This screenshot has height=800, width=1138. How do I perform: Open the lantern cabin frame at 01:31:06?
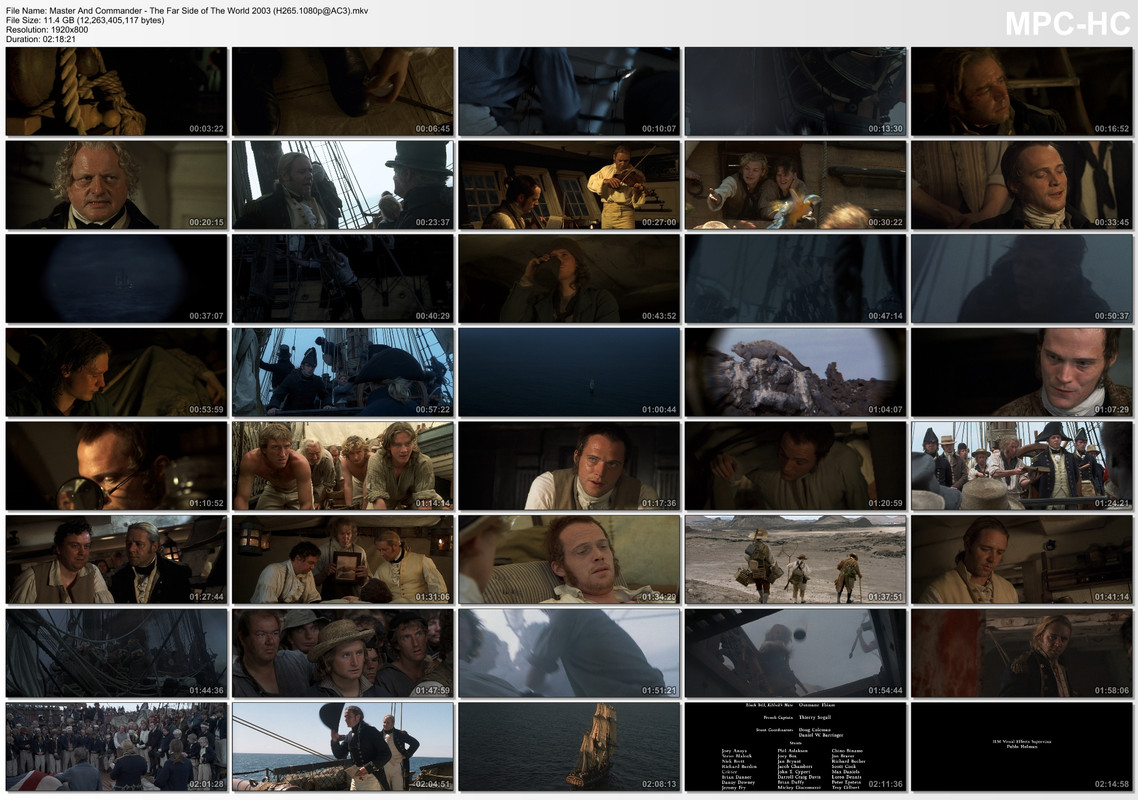pyautogui.click(x=343, y=560)
